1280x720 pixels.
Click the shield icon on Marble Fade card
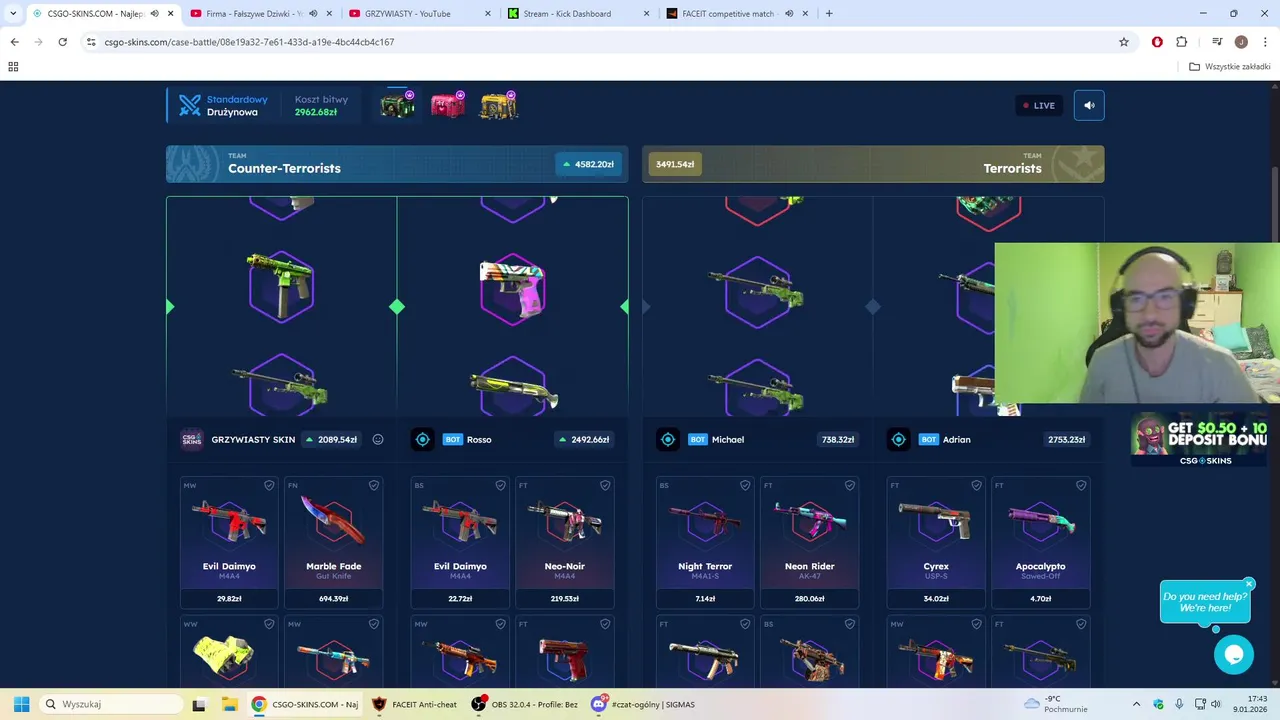pos(373,485)
